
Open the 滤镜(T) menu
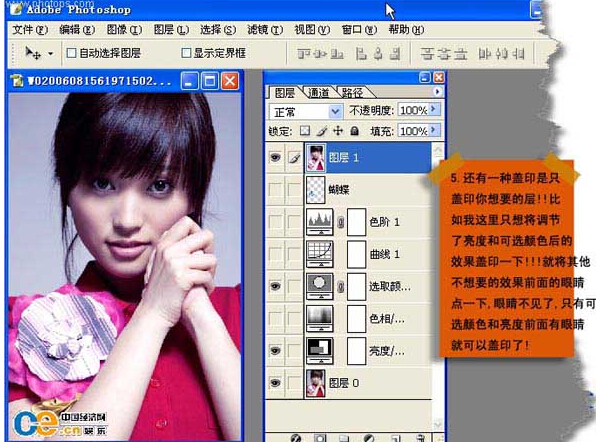pos(265,30)
